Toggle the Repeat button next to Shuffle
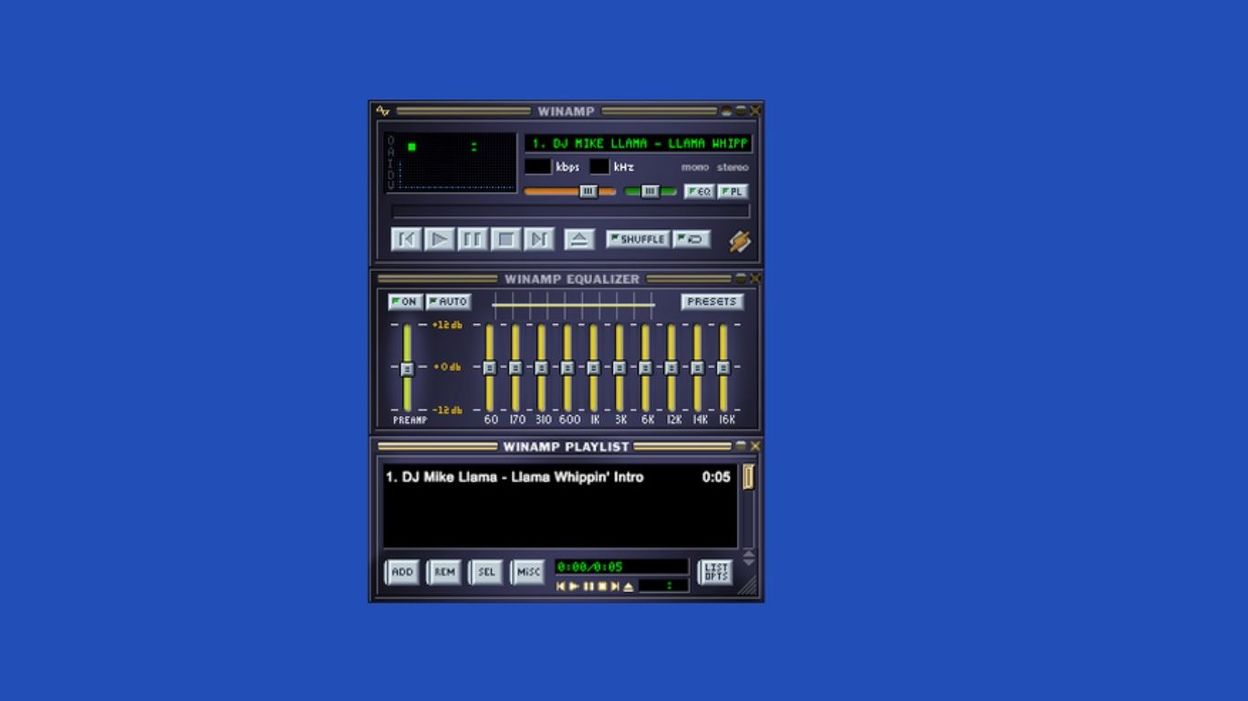Viewport: 1248px width, 701px height. 691,239
